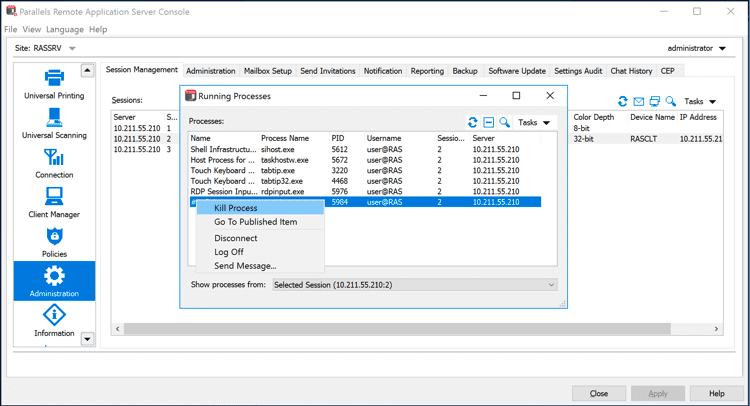
Task: Click the sessions horizontal scrollbar right arrow
Action: point(716,329)
